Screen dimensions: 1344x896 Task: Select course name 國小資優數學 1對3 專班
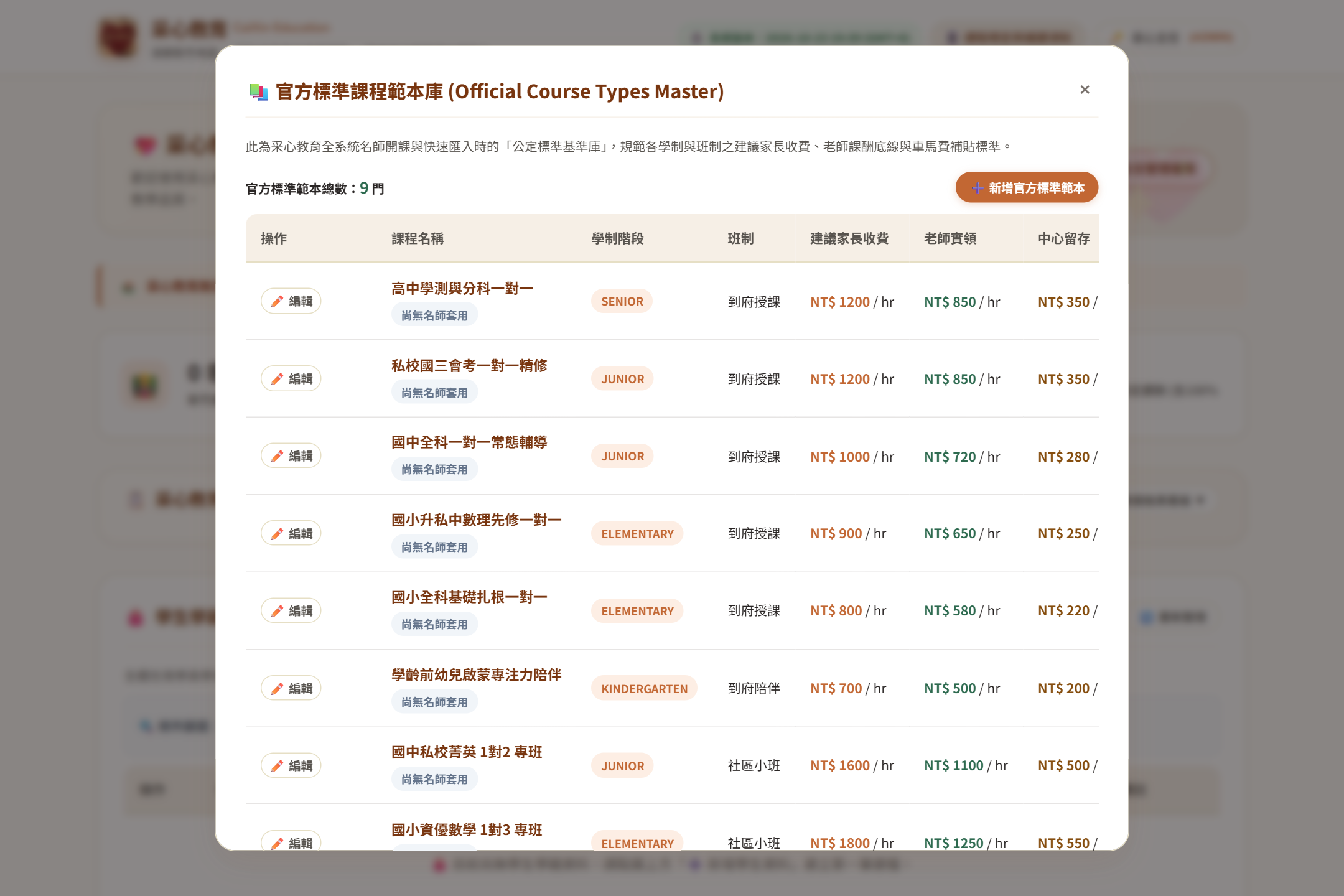click(467, 830)
